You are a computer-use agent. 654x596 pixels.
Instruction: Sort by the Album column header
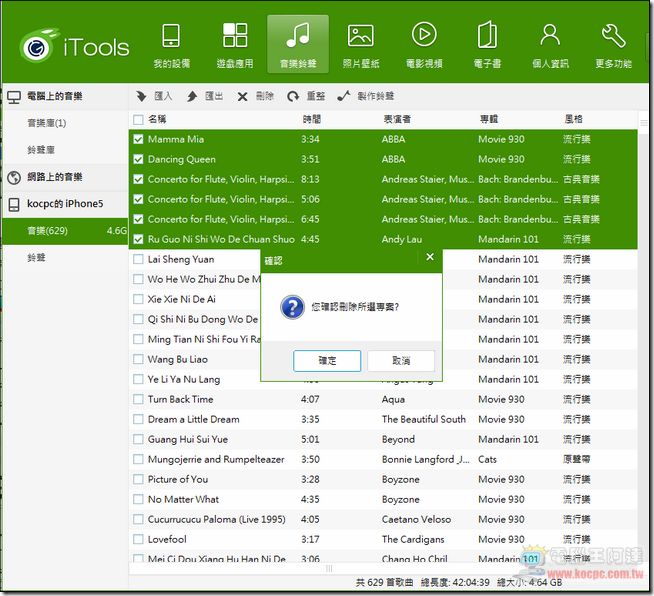click(489, 119)
